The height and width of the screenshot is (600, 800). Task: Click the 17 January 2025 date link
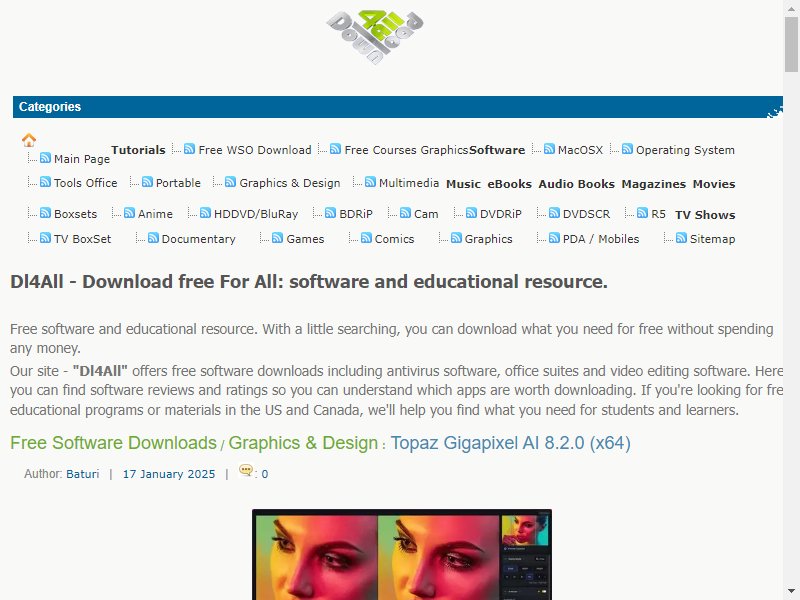pos(169,474)
